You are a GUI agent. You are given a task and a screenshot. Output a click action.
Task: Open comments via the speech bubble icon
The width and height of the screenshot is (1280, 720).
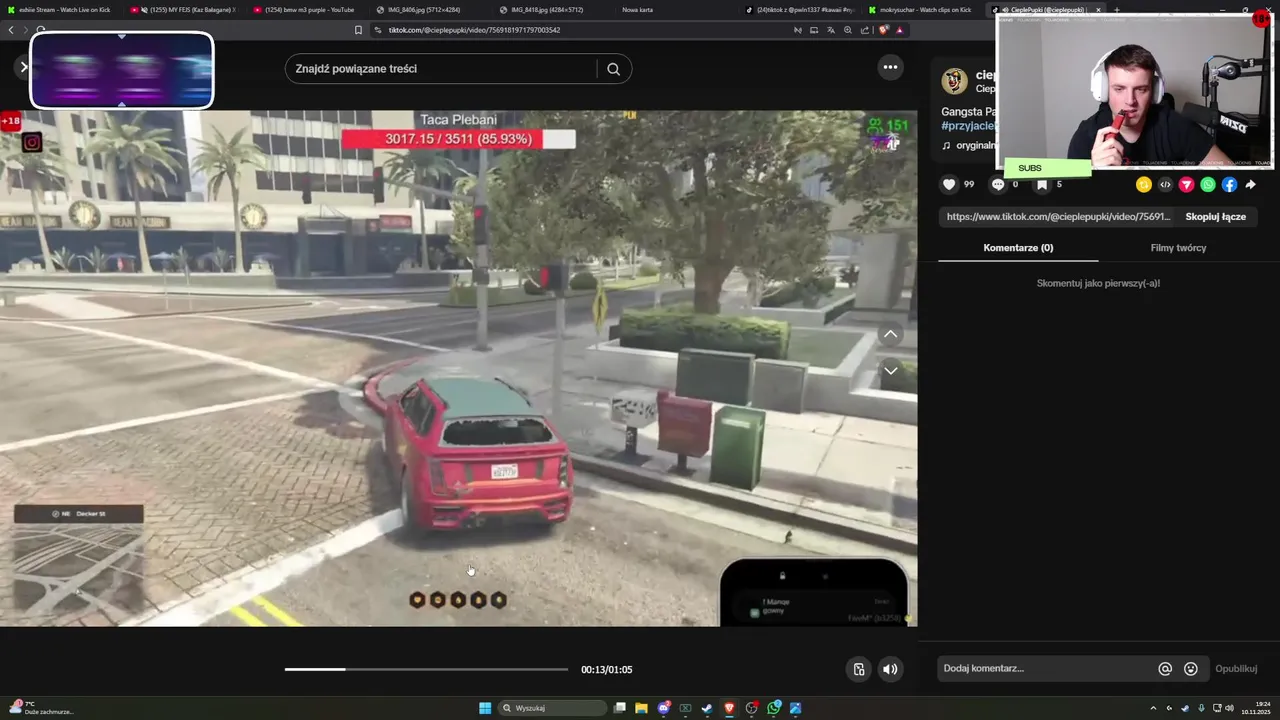click(997, 184)
